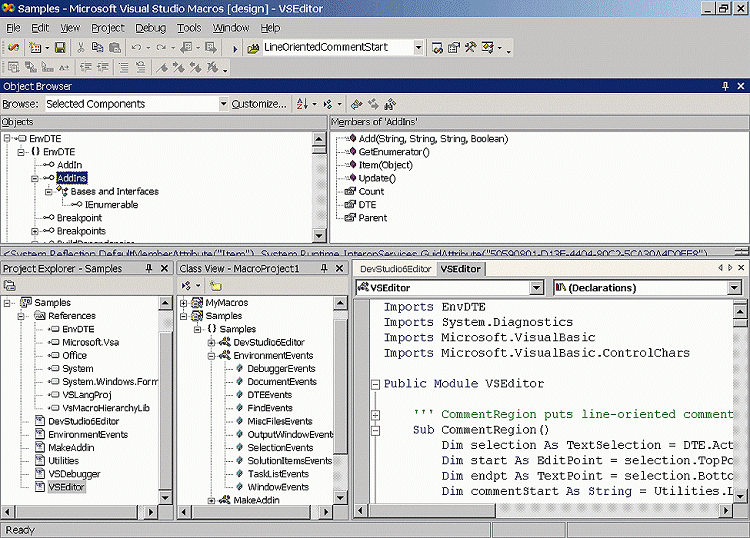The width and height of the screenshot is (750, 538).
Task: Click the Start run arrow icon
Action: [235, 48]
